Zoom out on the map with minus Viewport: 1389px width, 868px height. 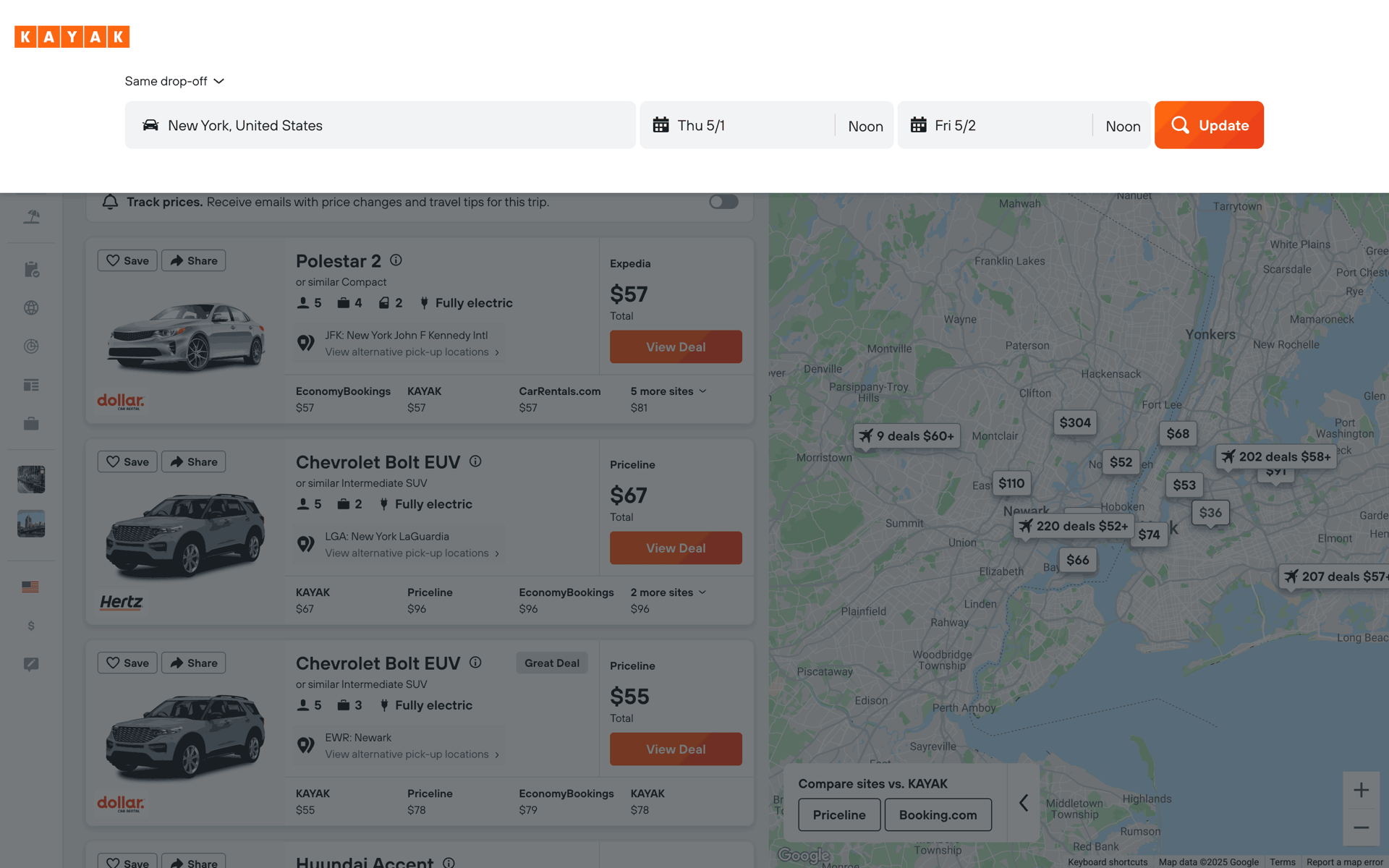pyautogui.click(x=1361, y=827)
